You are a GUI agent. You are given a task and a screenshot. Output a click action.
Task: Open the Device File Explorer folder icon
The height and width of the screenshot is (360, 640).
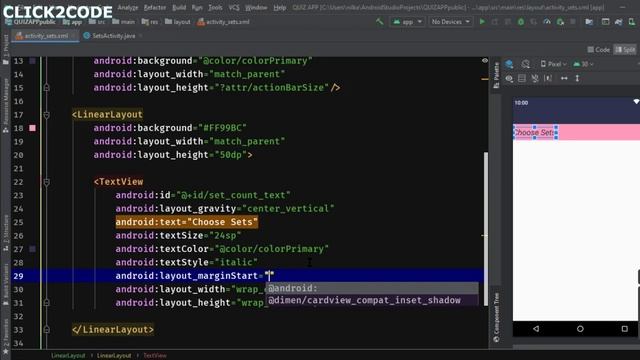(589, 22)
